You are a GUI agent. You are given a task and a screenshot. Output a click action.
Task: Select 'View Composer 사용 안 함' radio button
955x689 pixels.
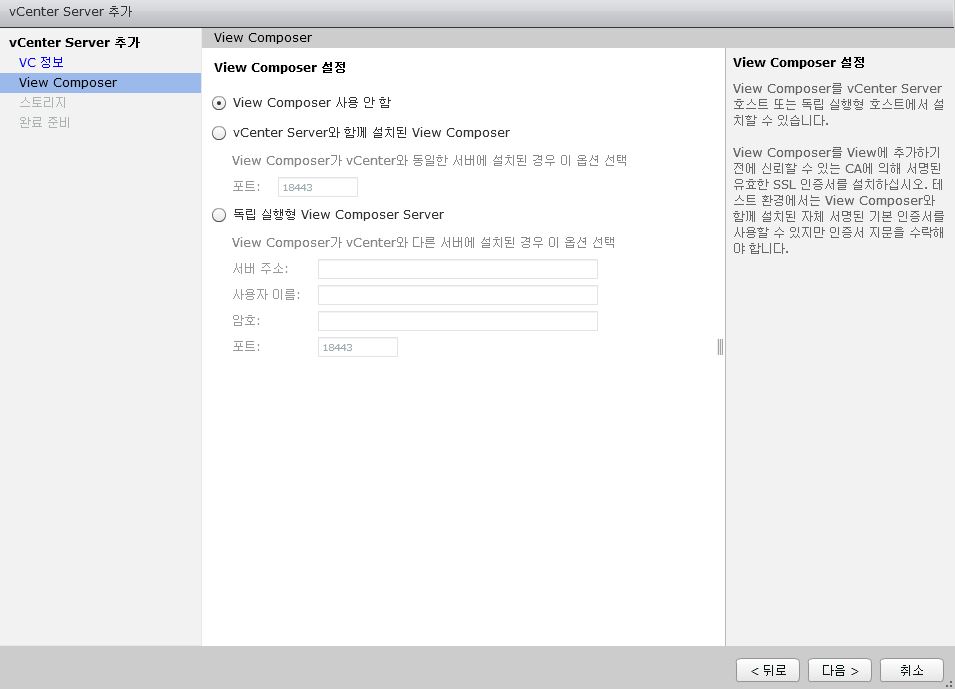pyautogui.click(x=219, y=103)
